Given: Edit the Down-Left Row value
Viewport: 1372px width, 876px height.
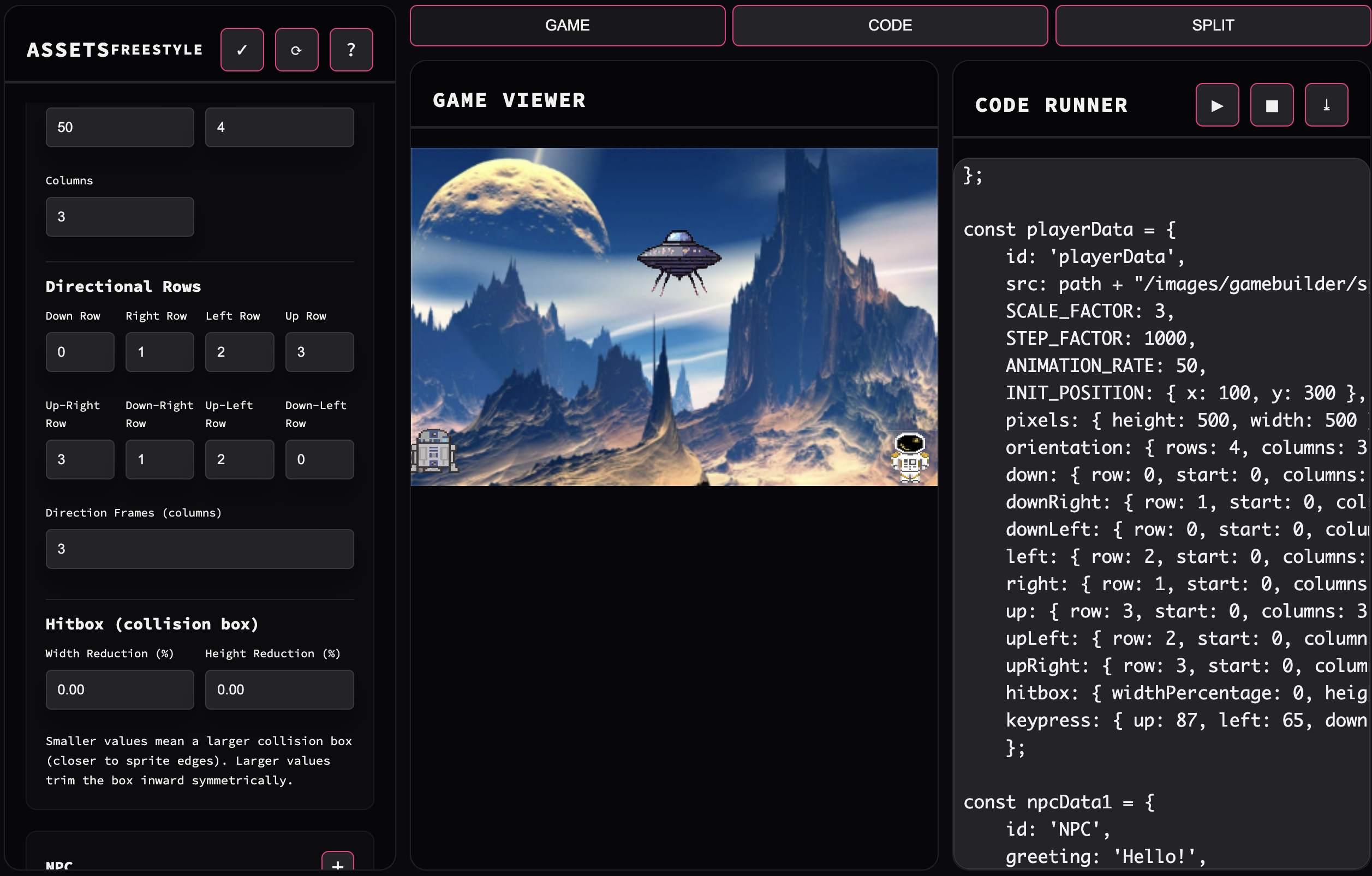Looking at the screenshot, I should [x=319, y=459].
